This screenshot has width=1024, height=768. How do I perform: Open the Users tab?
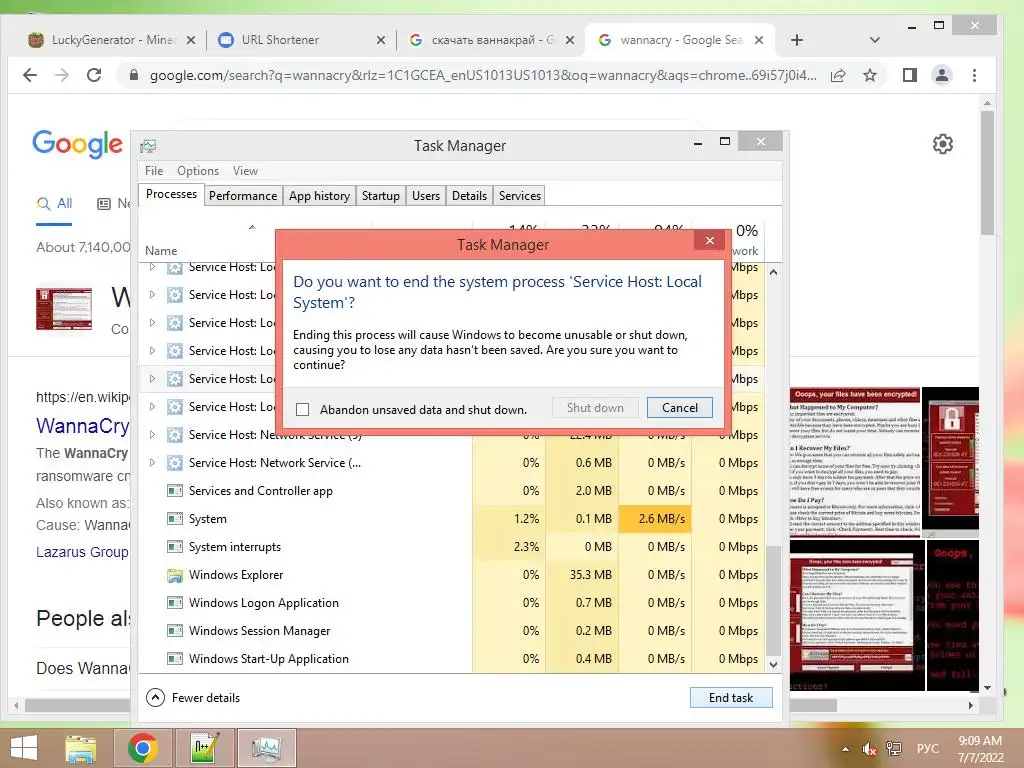click(x=426, y=196)
